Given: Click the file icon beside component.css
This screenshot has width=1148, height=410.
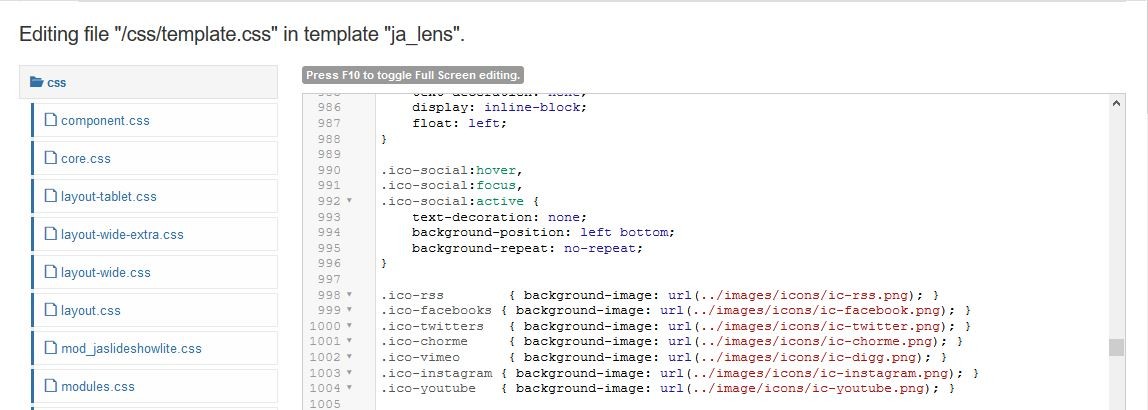Looking at the screenshot, I should point(52,121).
